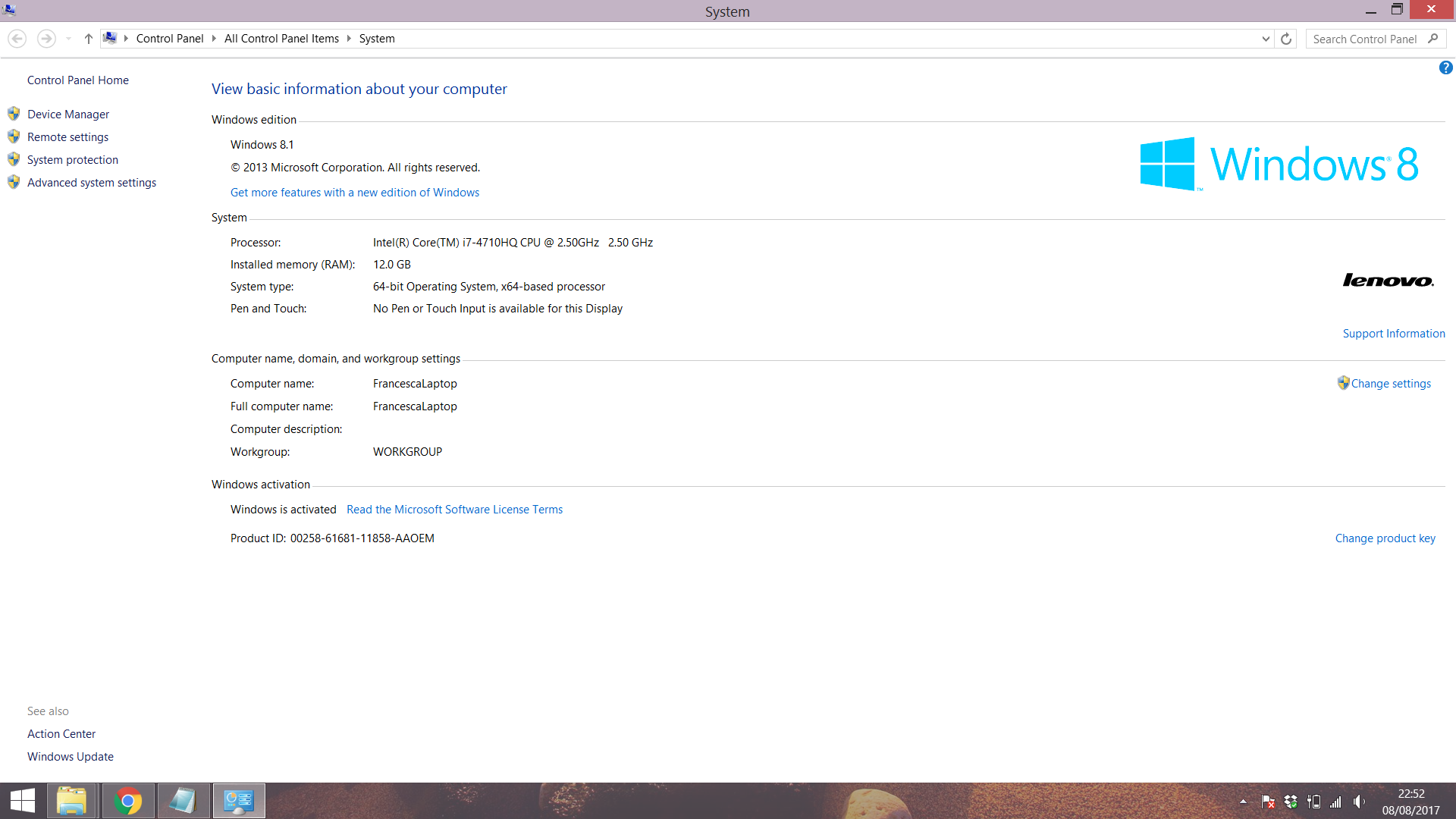Click Change settings for computer name
Screen dimensions: 1456x819
coord(1390,384)
